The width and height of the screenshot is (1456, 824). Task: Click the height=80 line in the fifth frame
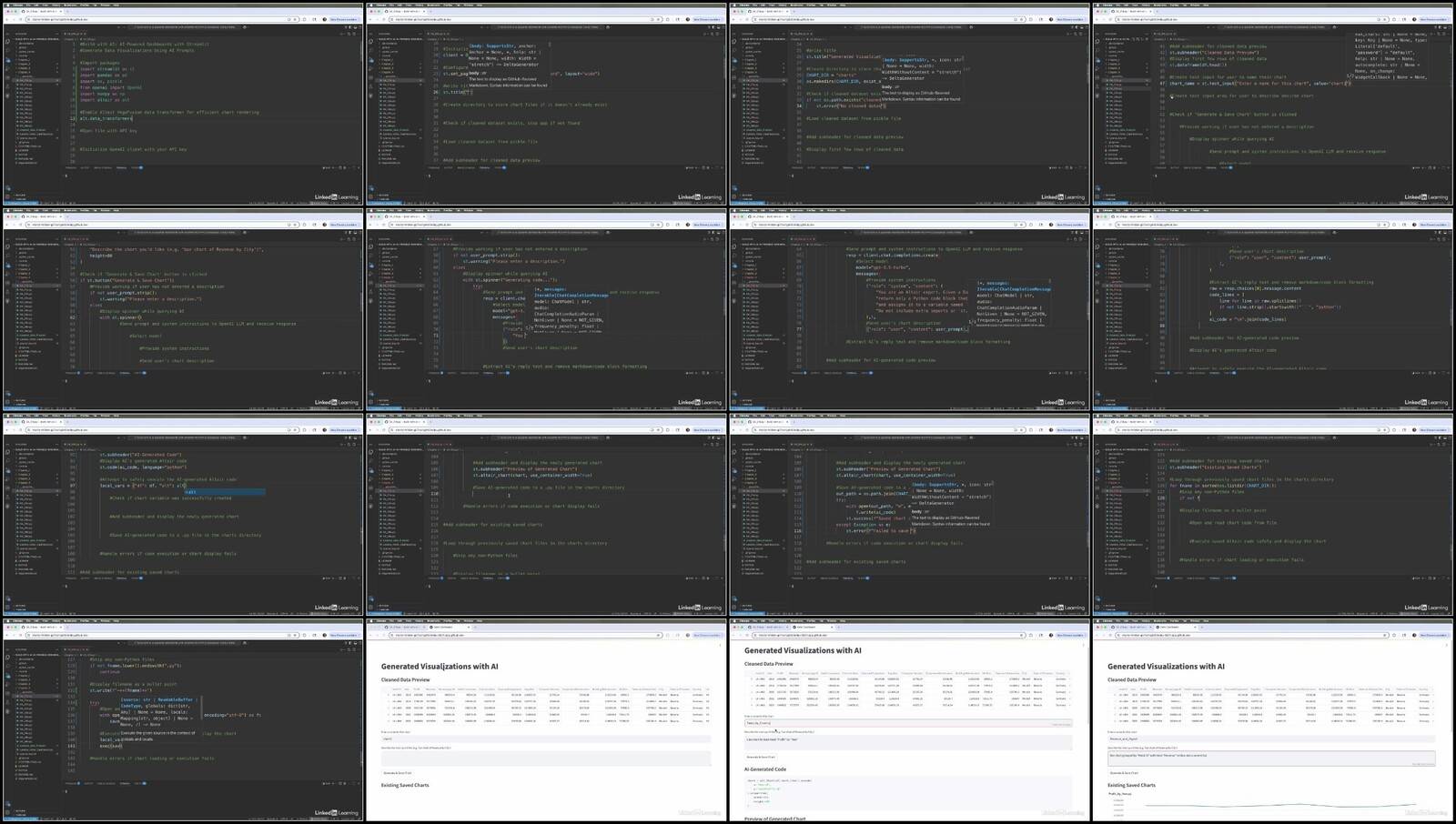(101, 256)
